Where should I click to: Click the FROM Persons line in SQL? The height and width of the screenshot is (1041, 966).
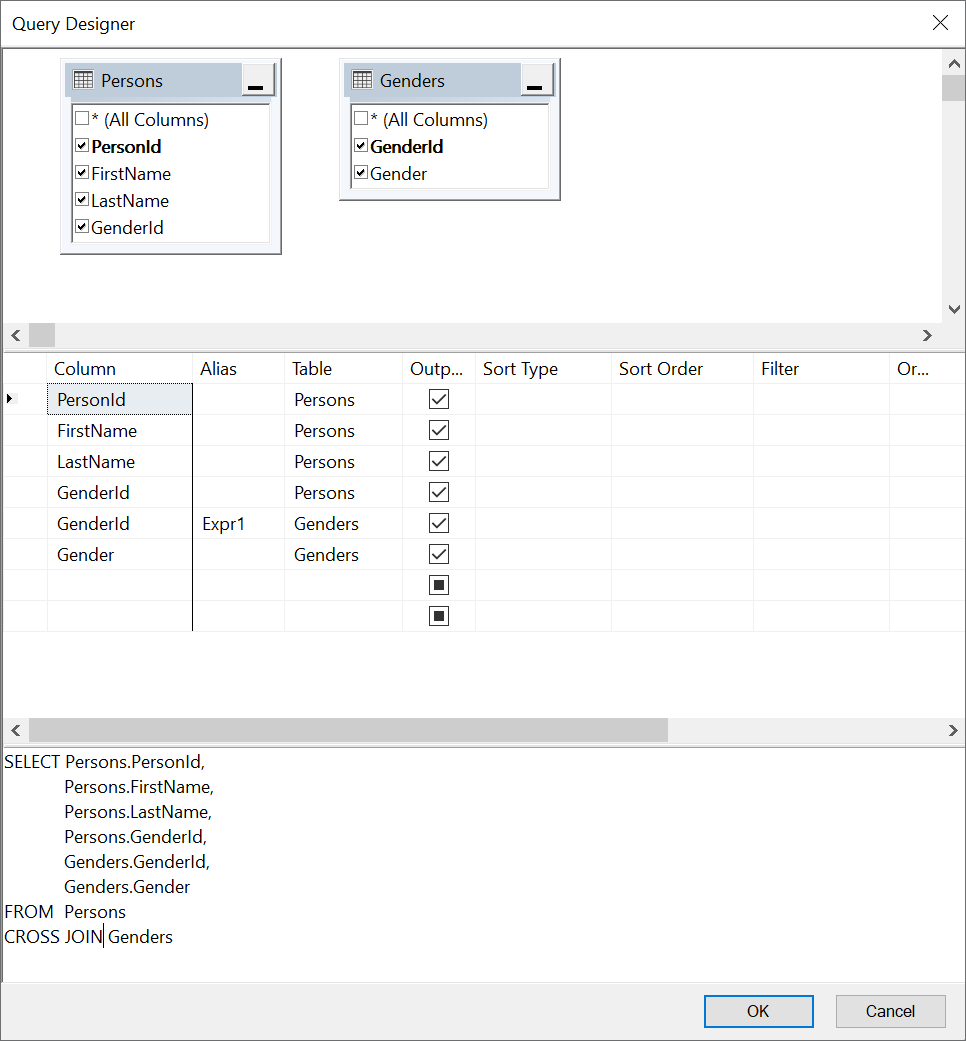65,912
